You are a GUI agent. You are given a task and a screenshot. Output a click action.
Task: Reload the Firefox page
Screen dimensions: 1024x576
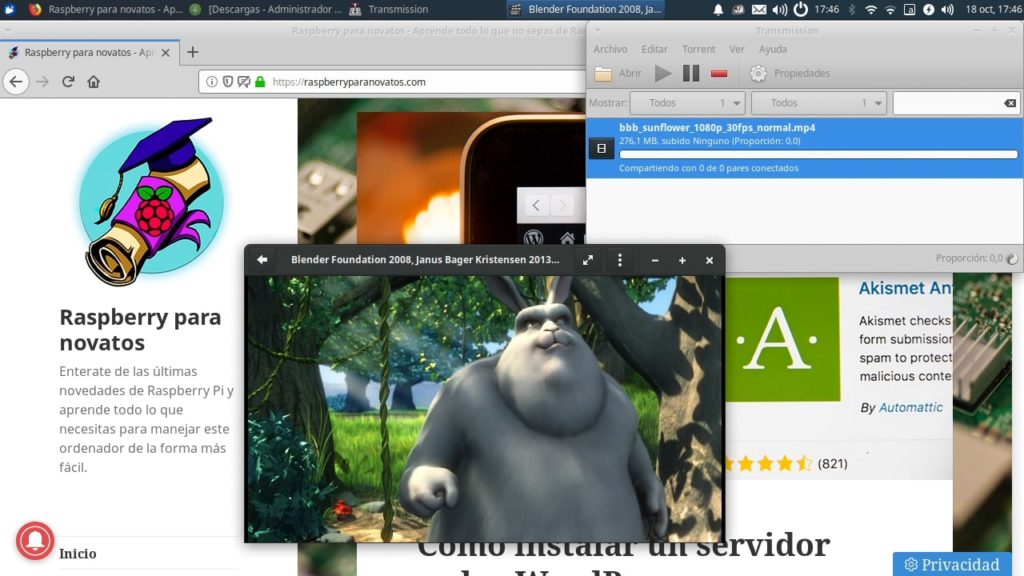point(68,82)
